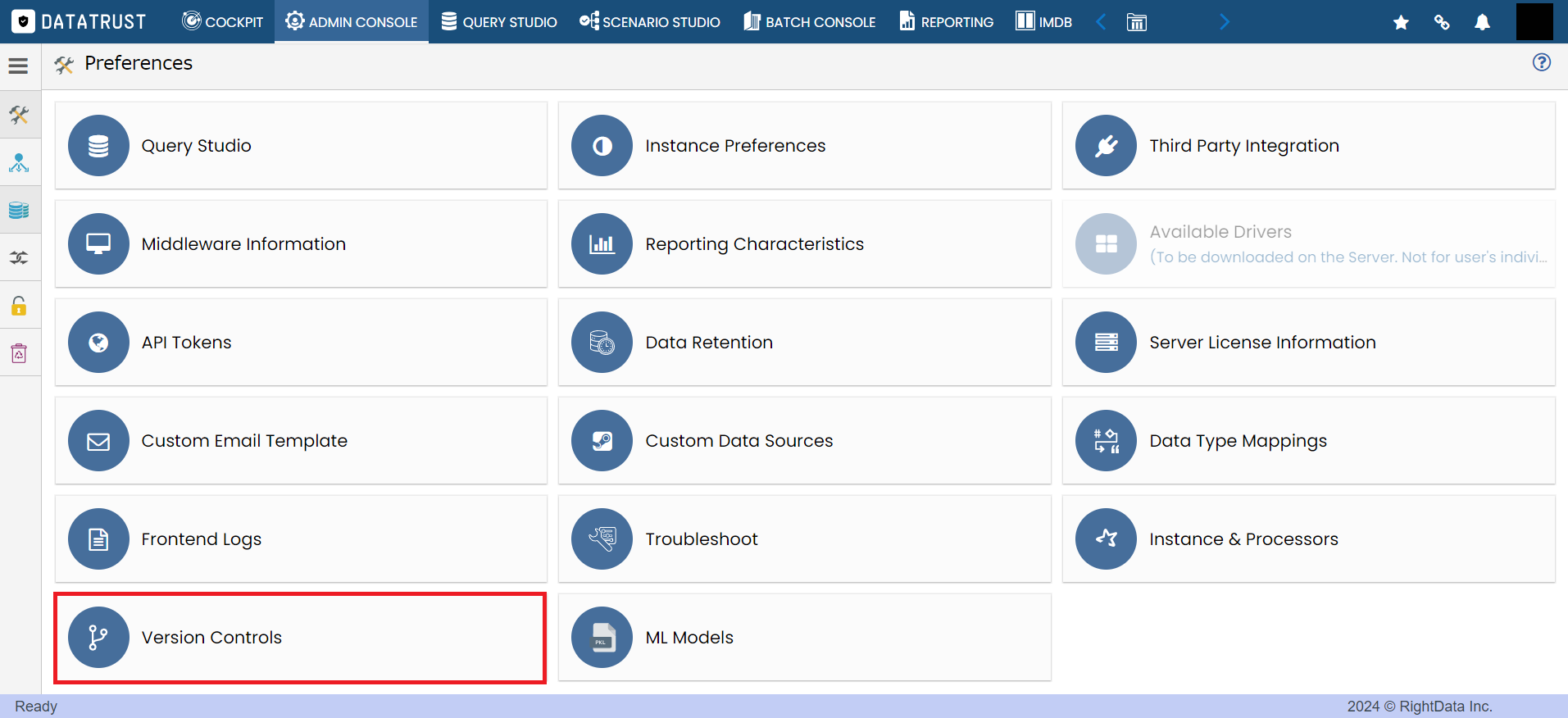Click the Custom Data Sources icon

pos(602,441)
